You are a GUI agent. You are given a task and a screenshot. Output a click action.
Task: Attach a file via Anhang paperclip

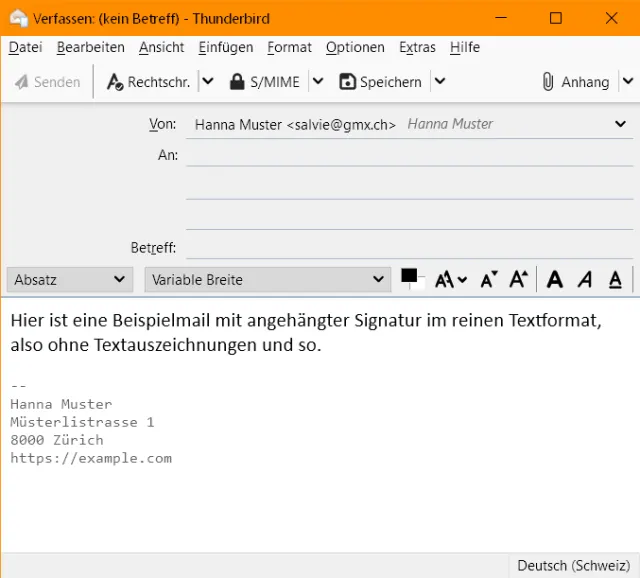point(575,82)
